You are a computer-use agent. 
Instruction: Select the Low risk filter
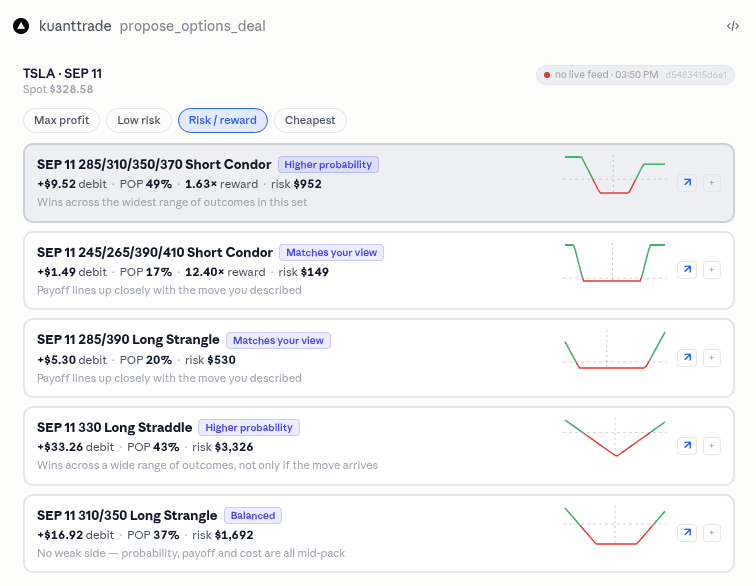click(139, 120)
